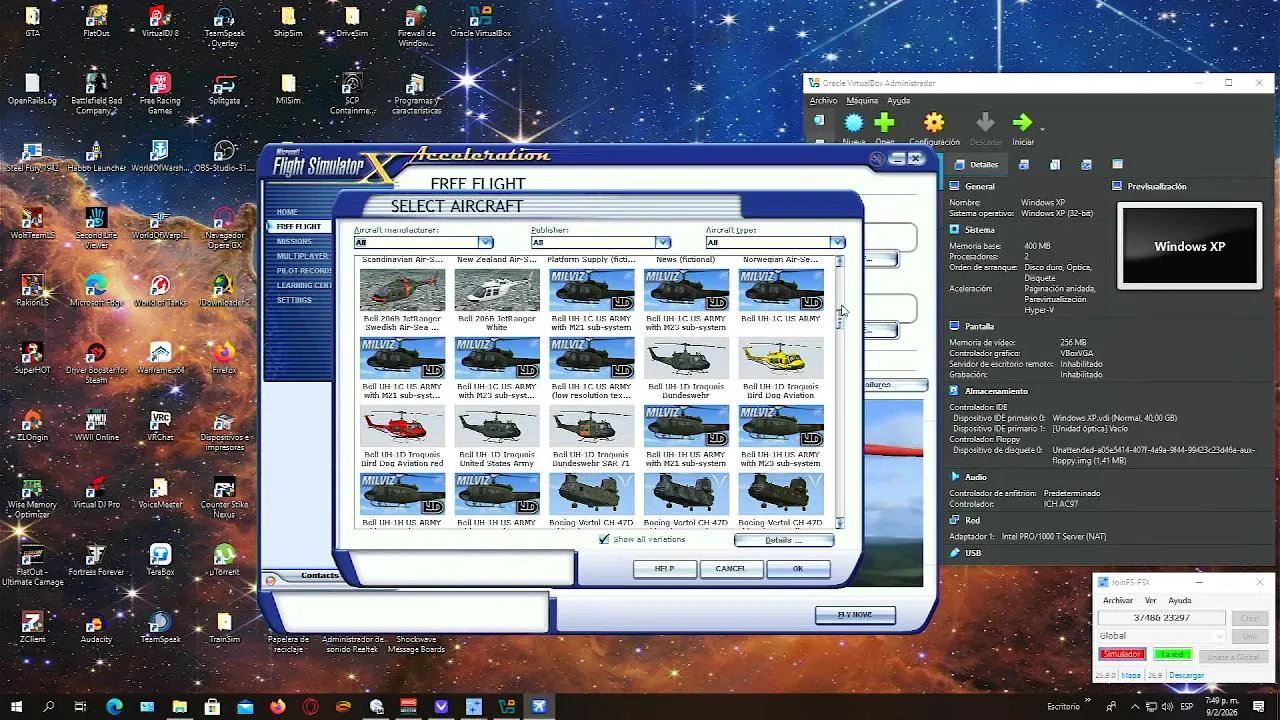
Task: Open Firefox desktop shortcut
Action: point(224,358)
